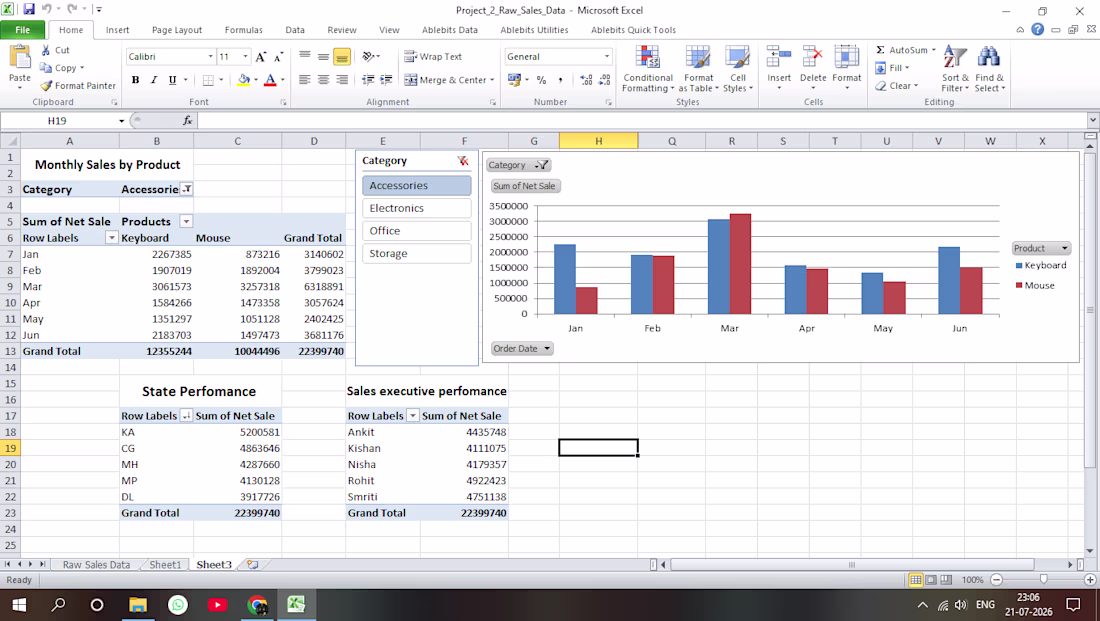Open Sort & Filter tool
The height and width of the screenshot is (621, 1100).
pyautogui.click(x=955, y=69)
